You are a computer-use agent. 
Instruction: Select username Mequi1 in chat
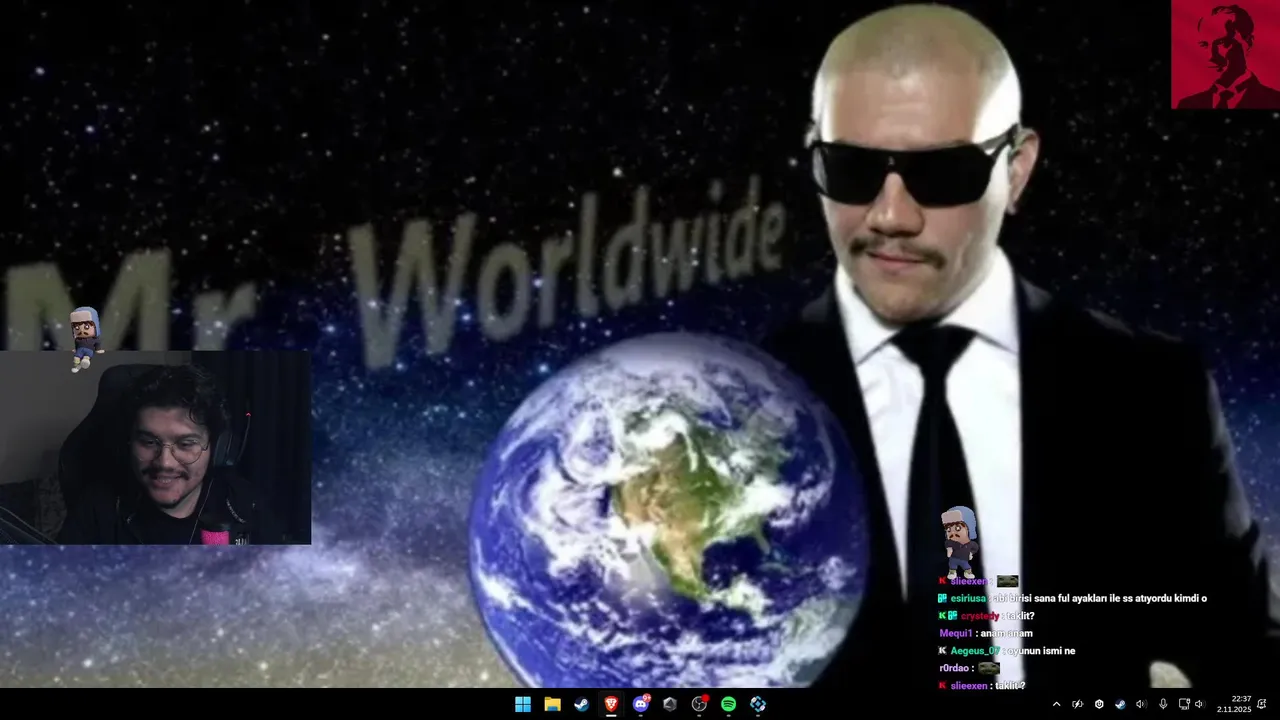click(x=956, y=633)
